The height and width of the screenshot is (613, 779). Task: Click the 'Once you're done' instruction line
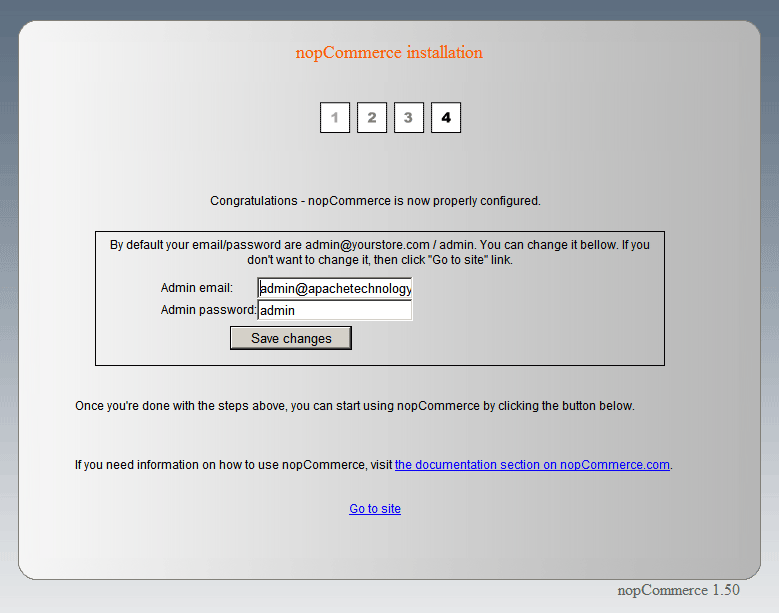(x=355, y=406)
